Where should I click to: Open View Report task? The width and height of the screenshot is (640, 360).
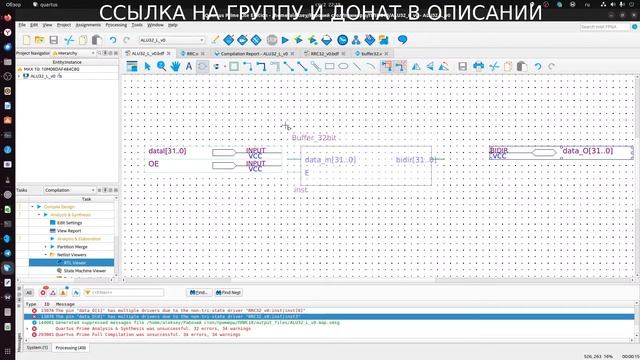(69, 231)
